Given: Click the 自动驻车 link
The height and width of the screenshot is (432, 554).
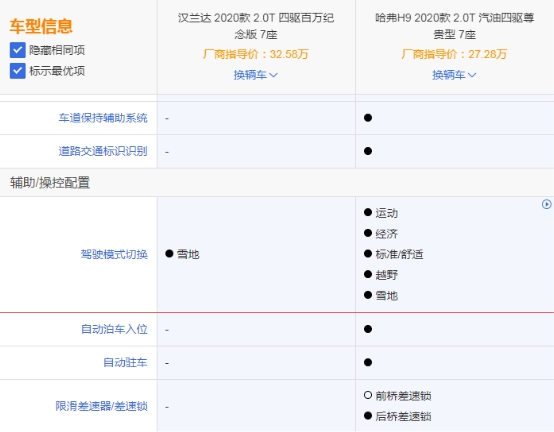Looking at the screenshot, I should [x=125, y=362].
